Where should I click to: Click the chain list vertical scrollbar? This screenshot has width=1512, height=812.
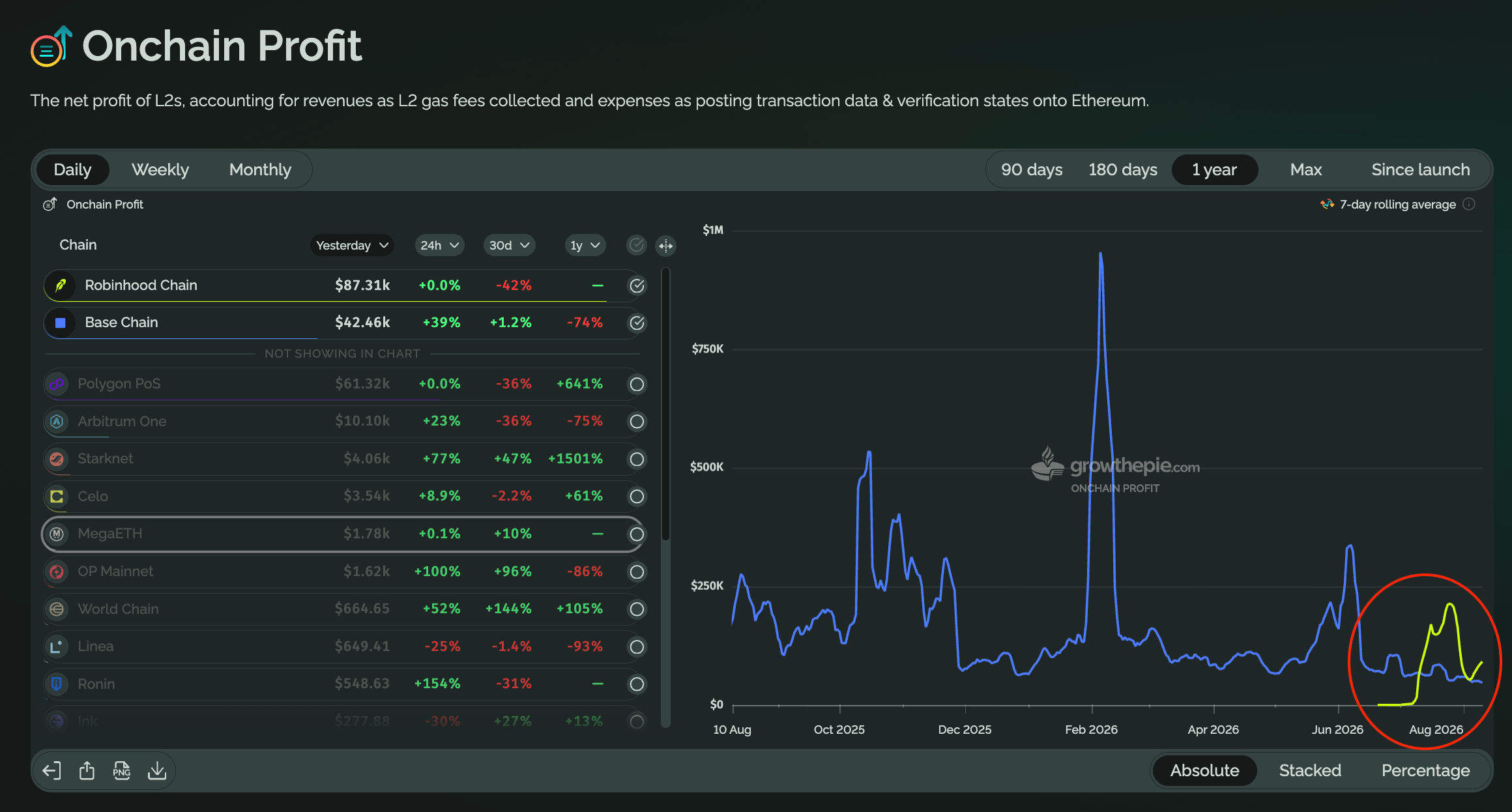click(x=665, y=404)
